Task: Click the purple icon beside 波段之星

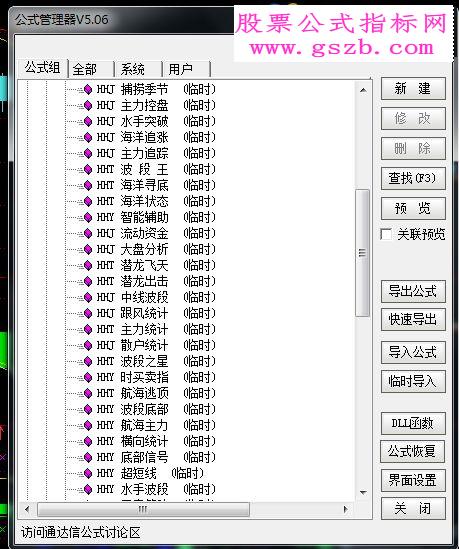Action: 88,361
